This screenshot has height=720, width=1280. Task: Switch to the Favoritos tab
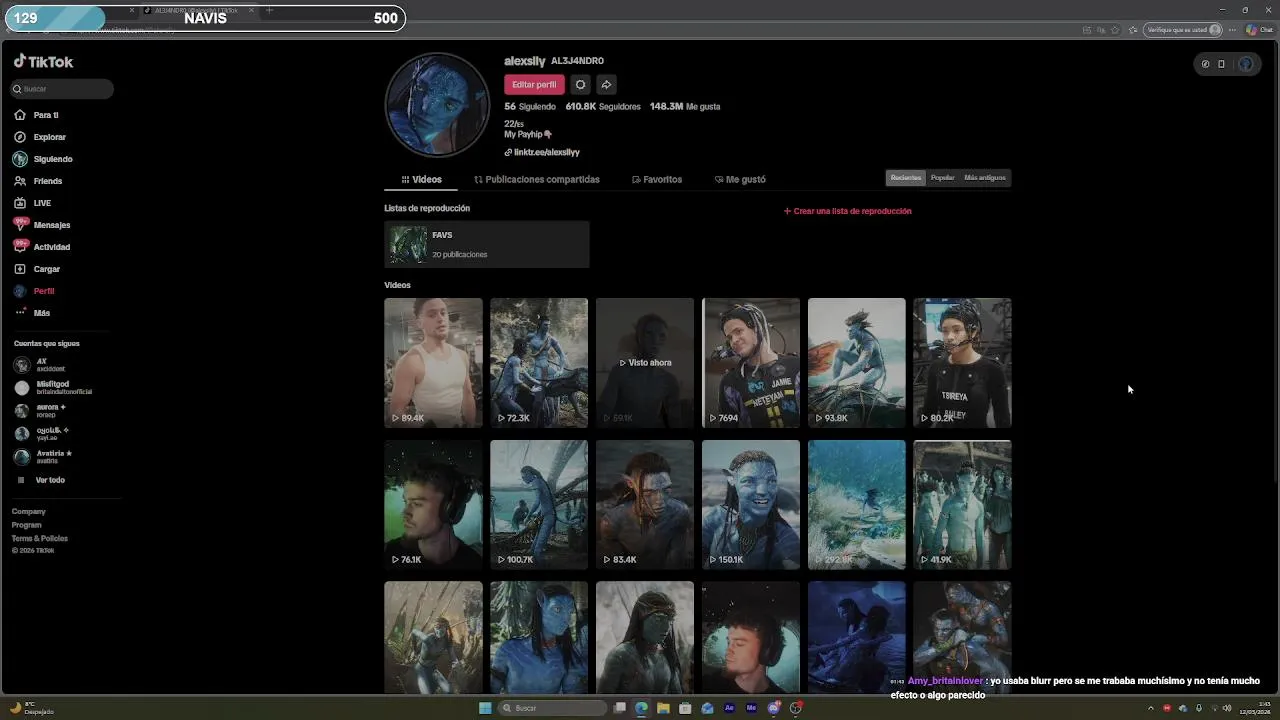[657, 179]
